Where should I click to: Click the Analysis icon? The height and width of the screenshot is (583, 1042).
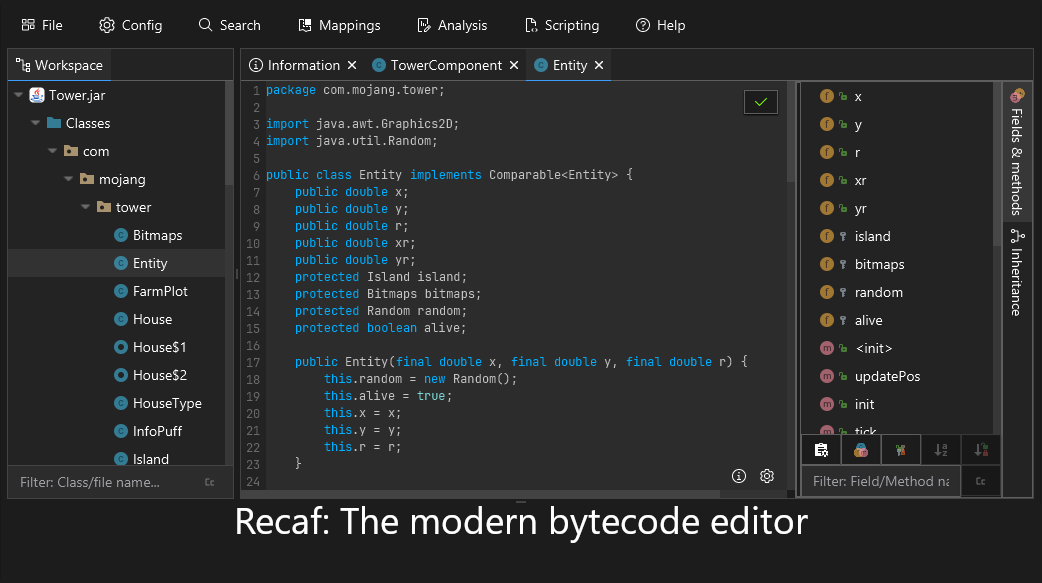(424, 25)
